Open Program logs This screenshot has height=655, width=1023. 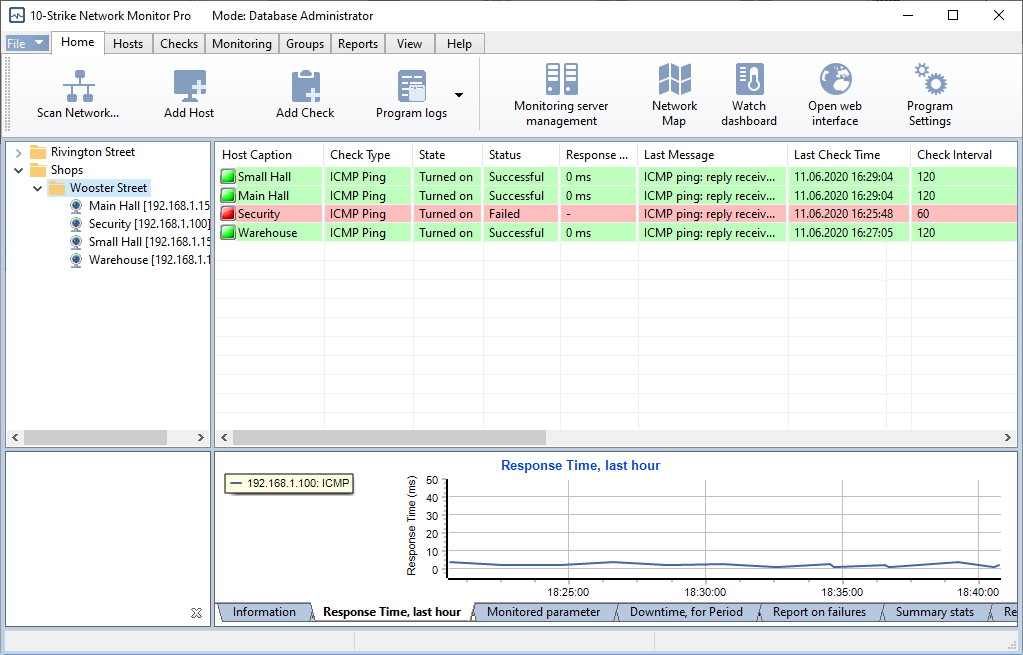pyautogui.click(x=412, y=95)
